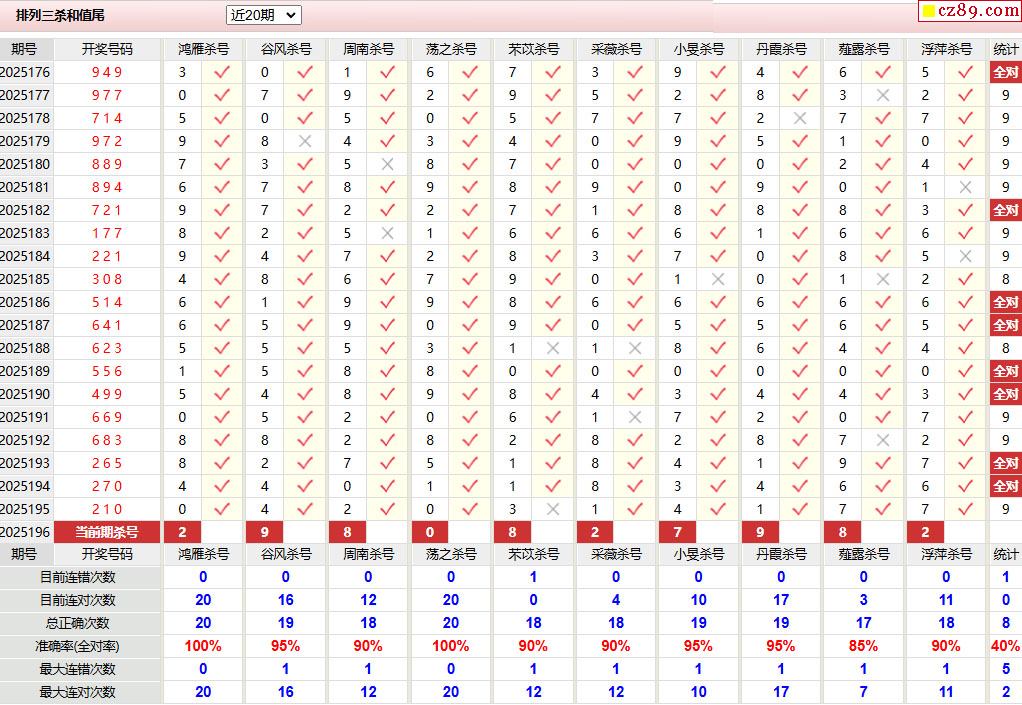Click the 总正确次数 row label
This screenshot has width=1022, height=705.
click(78, 623)
